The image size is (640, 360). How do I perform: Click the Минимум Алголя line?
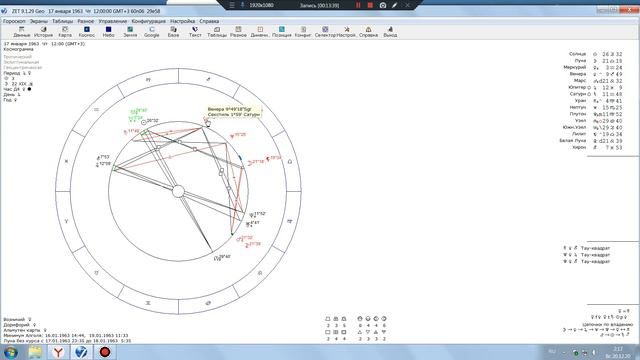click(x=66, y=336)
